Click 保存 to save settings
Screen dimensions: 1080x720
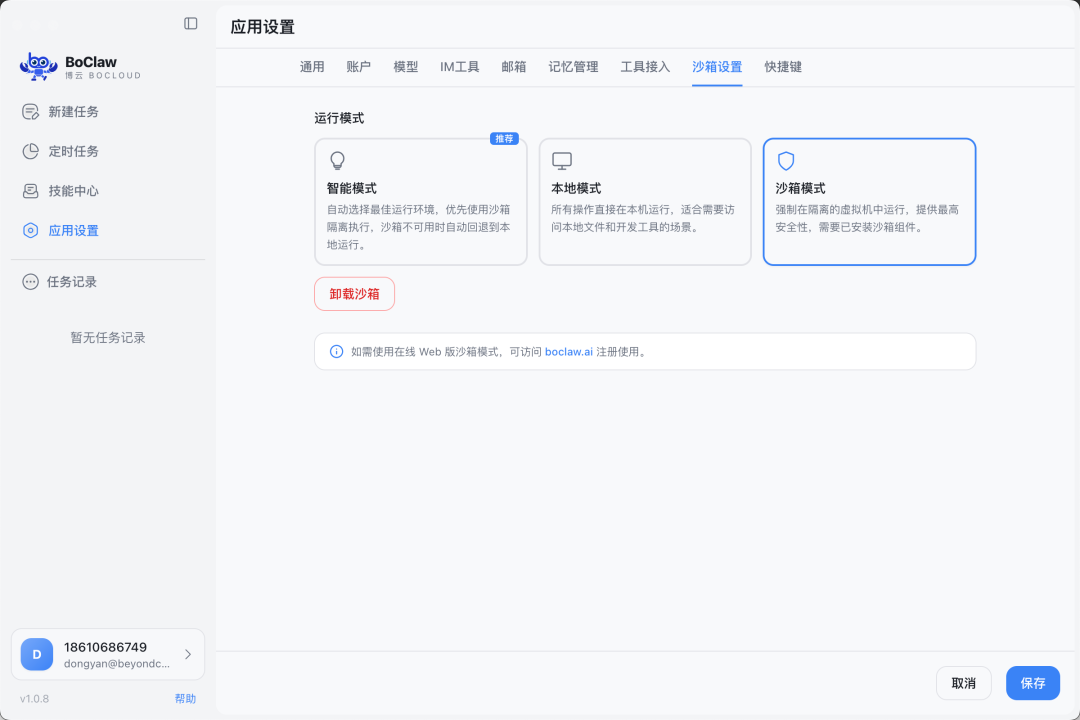click(1033, 683)
